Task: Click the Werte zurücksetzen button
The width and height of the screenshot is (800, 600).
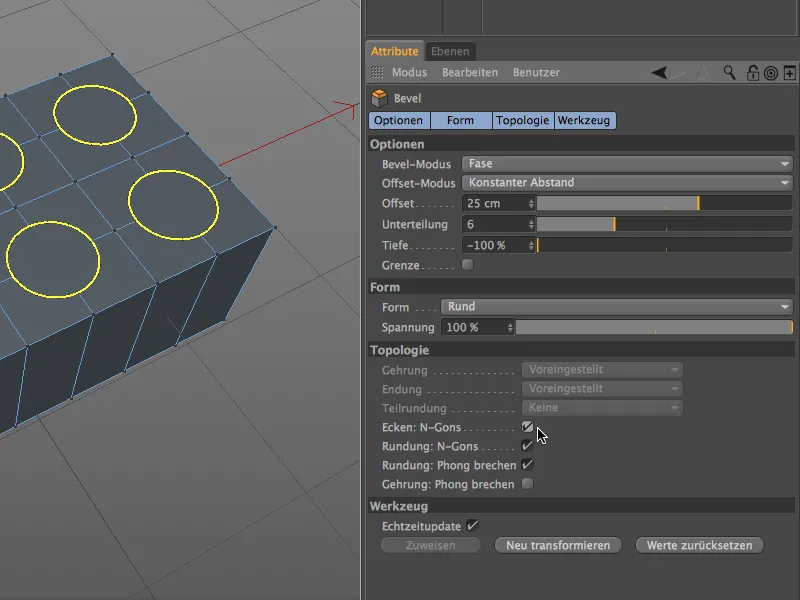Action: pos(699,545)
